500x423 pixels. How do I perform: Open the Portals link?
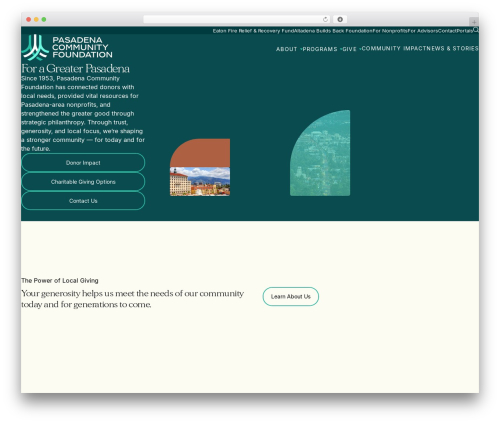(465, 31)
